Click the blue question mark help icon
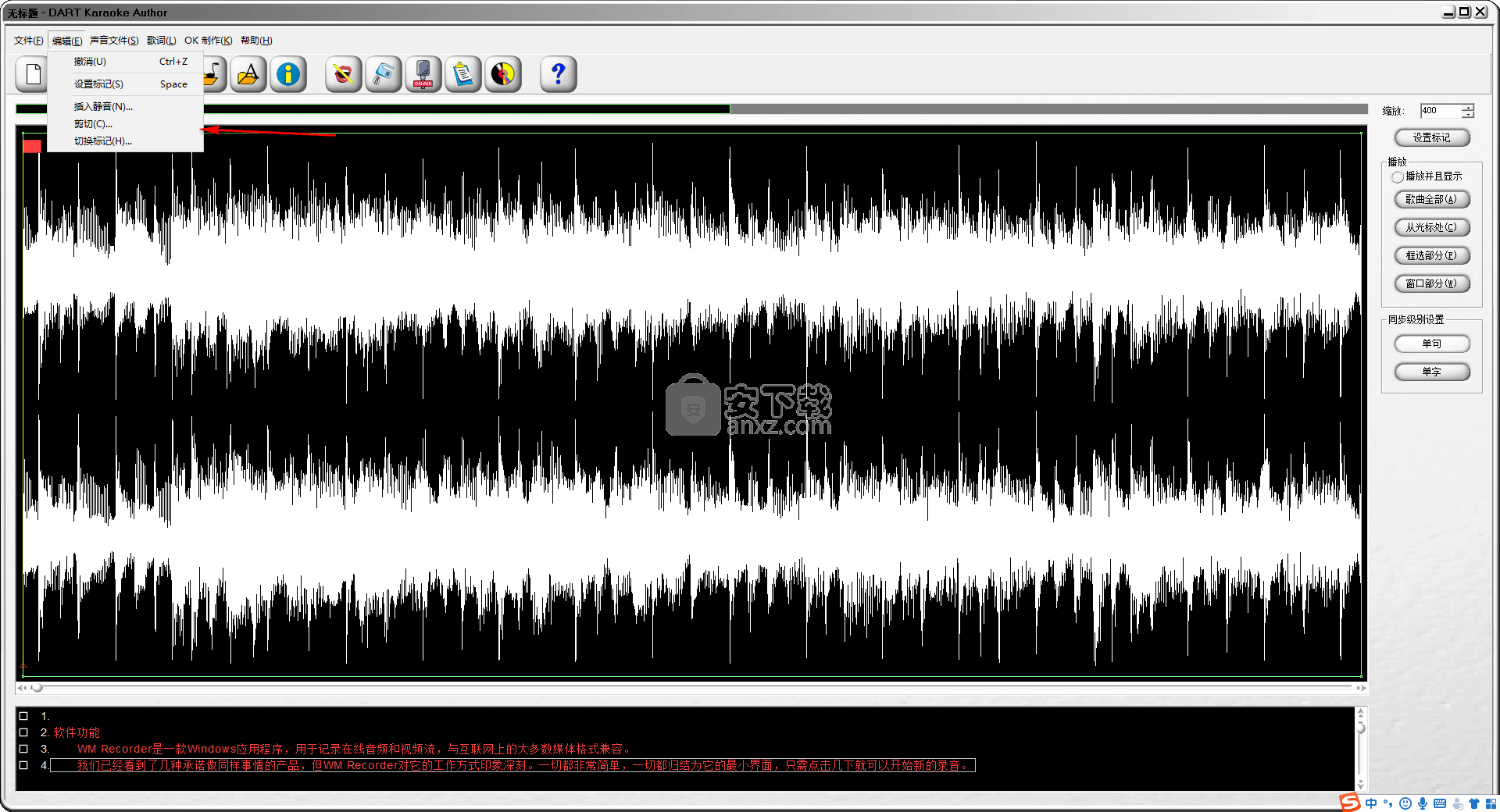Image resolution: width=1500 pixels, height=812 pixels. (x=559, y=74)
